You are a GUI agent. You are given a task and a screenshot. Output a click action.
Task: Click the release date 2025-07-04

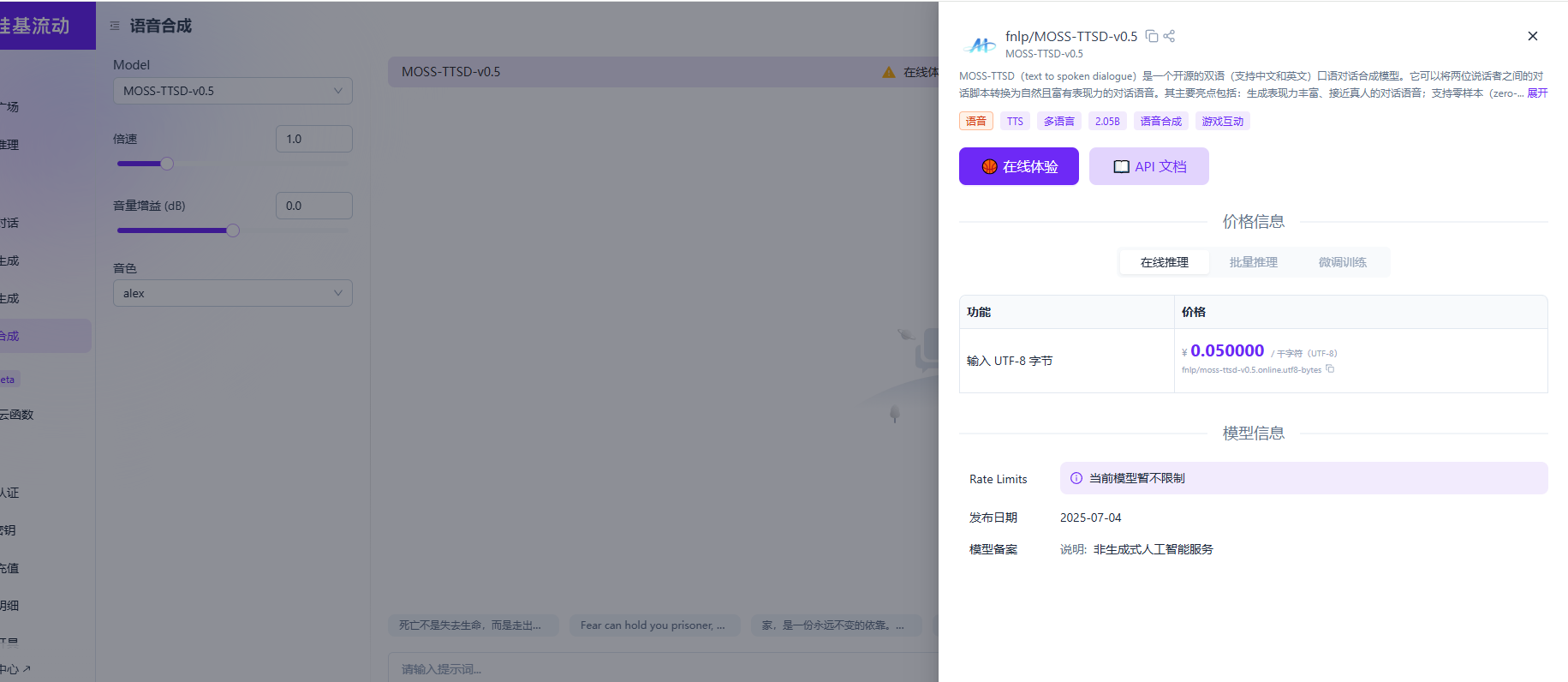pos(1090,517)
